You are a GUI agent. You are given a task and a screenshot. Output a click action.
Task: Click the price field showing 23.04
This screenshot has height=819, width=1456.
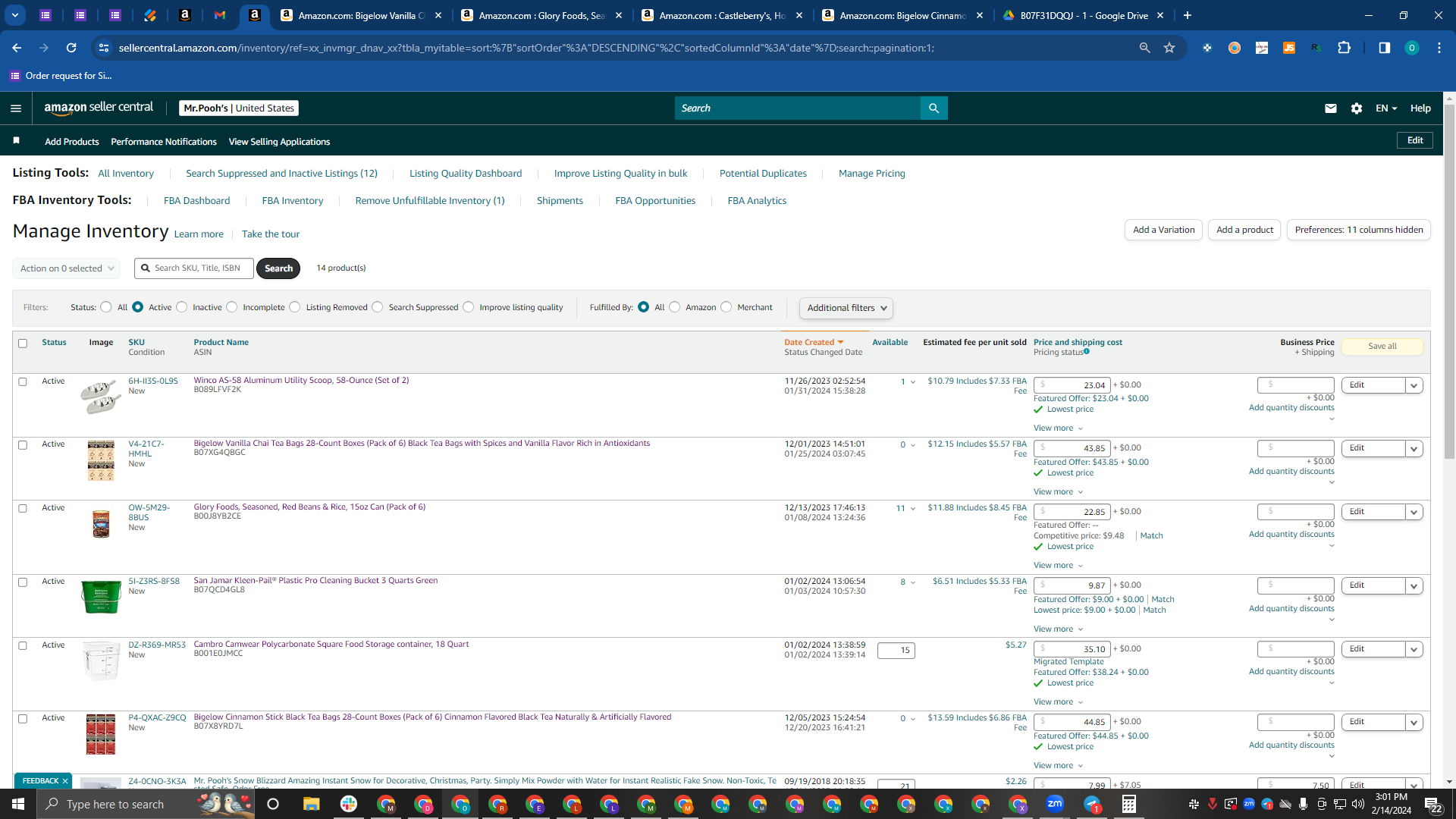(x=1072, y=385)
